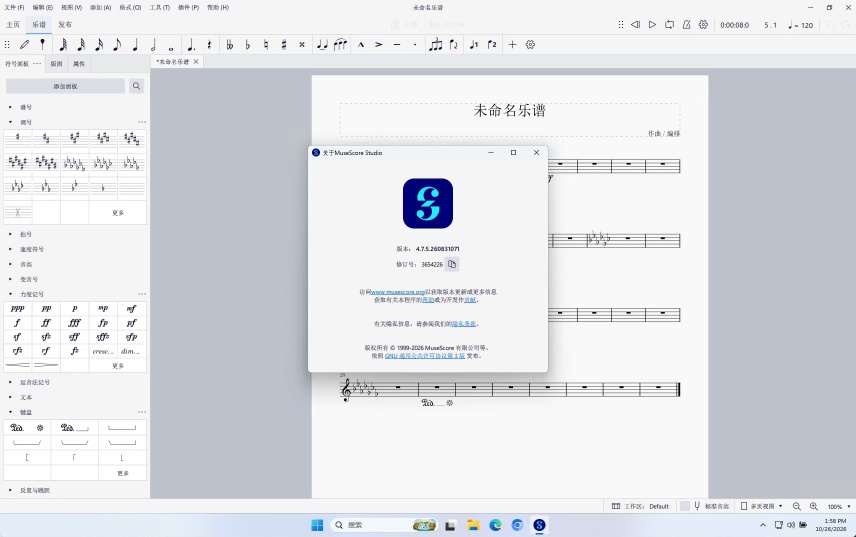The image size is (856, 537).
Task: Click the 添加面板 button
Action: pos(66,86)
